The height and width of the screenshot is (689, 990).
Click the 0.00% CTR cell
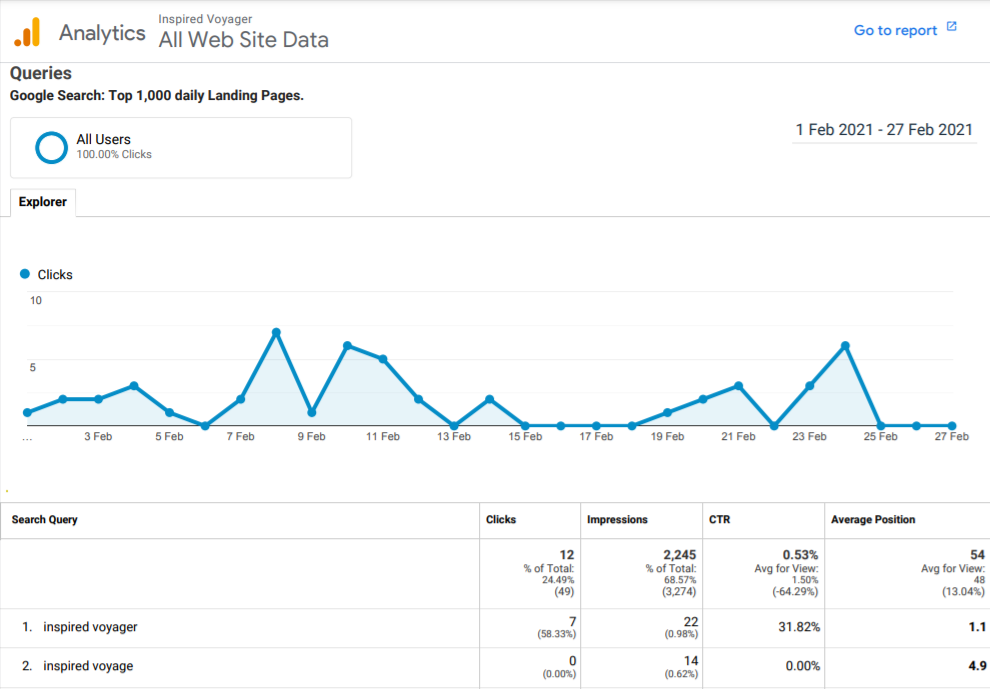[802, 666]
